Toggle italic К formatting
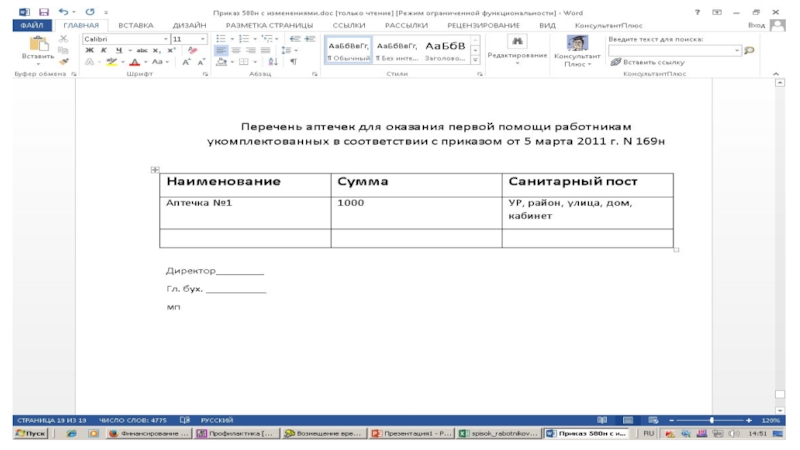This screenshot has width=800, height=450. click(x=103, y=50)
